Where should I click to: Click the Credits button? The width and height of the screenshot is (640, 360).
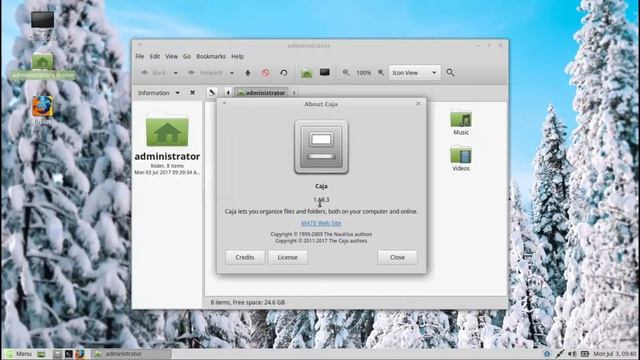[x=245, y=258]
